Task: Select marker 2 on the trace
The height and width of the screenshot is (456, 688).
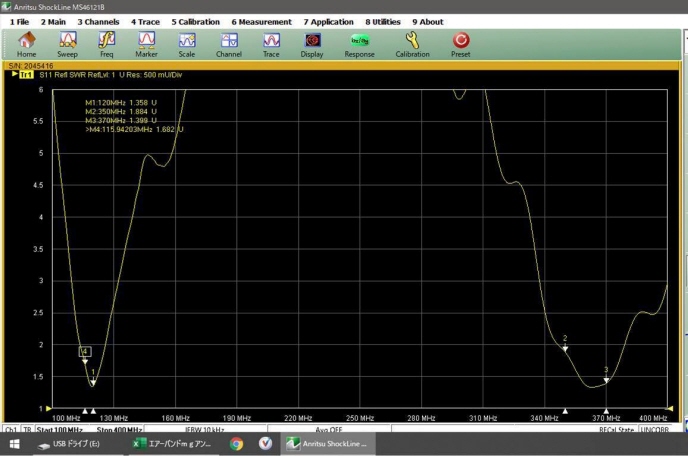Action: click(x=565, y=345)
